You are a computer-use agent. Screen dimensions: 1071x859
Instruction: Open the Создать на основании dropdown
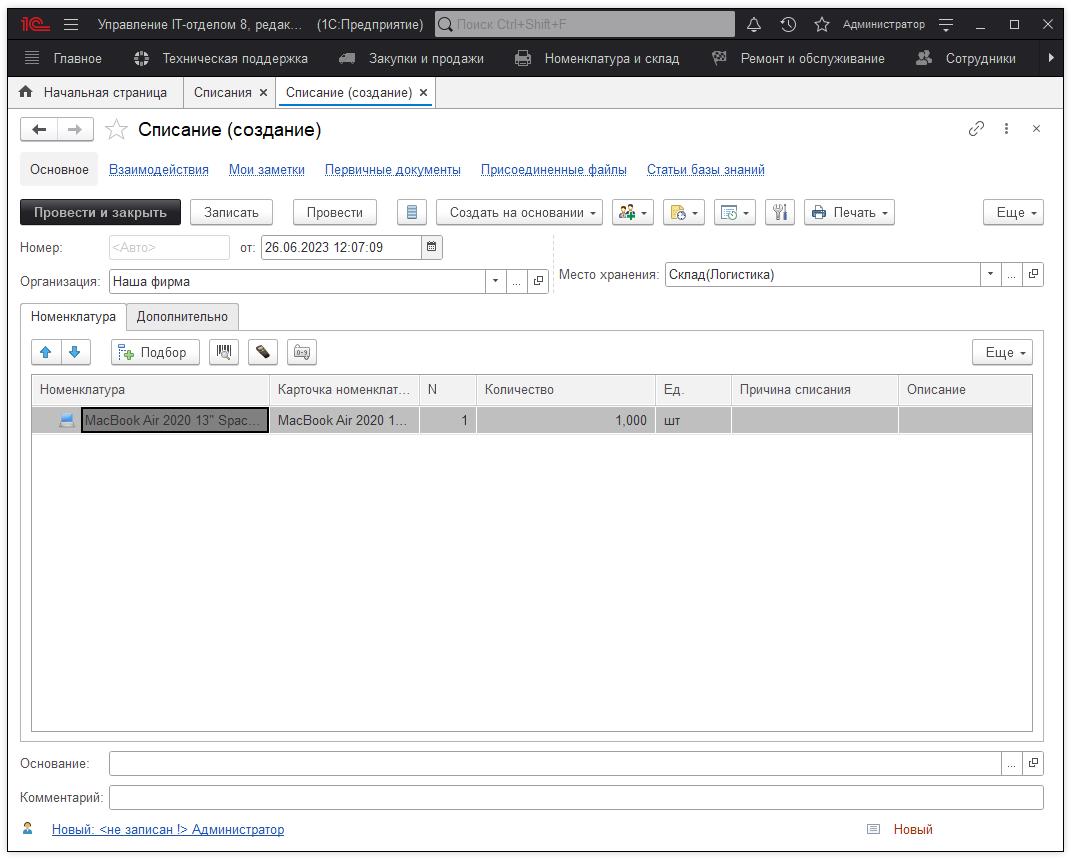(x=519, y=212)
